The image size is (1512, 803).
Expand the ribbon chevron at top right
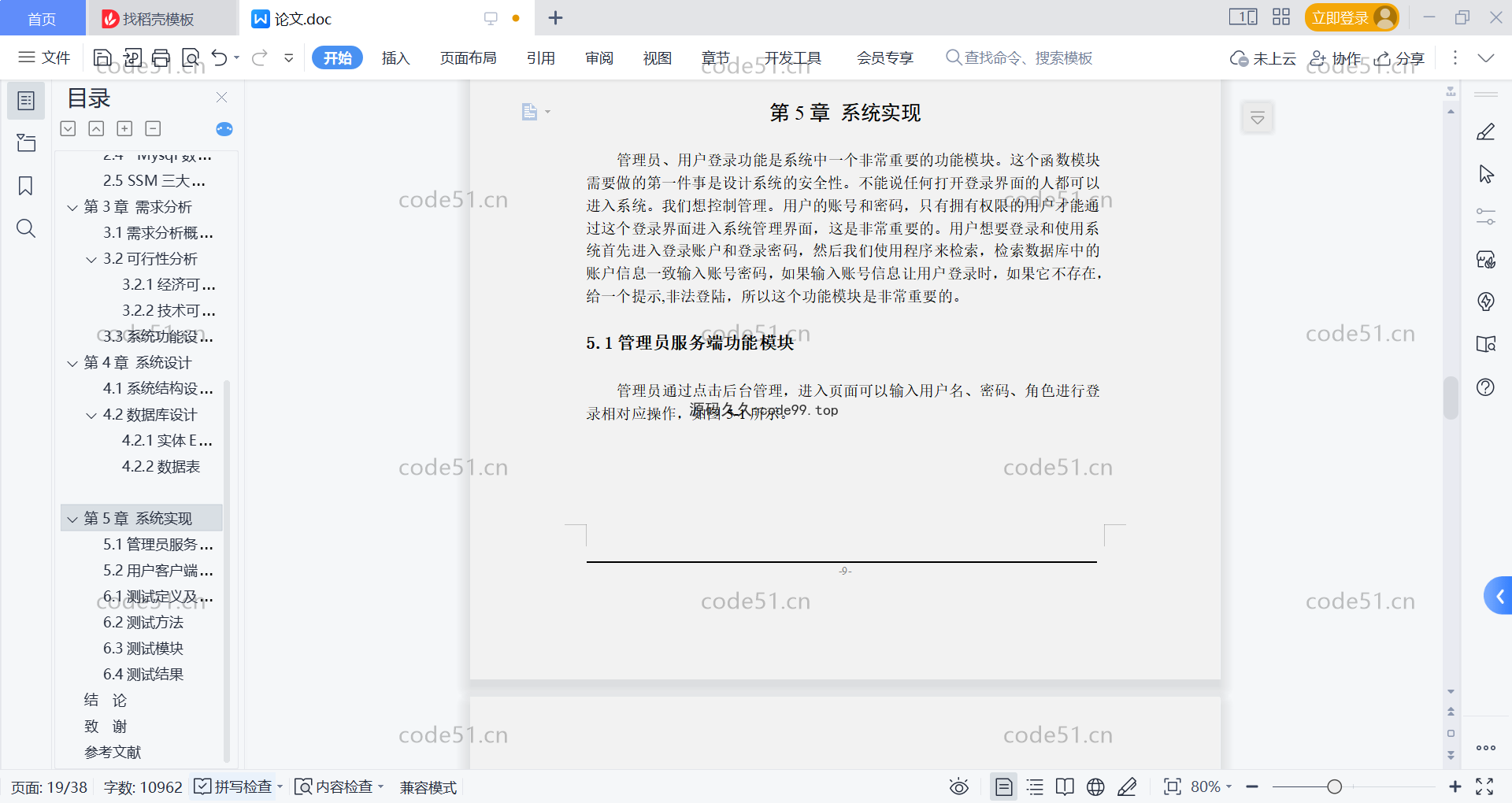1486,58
